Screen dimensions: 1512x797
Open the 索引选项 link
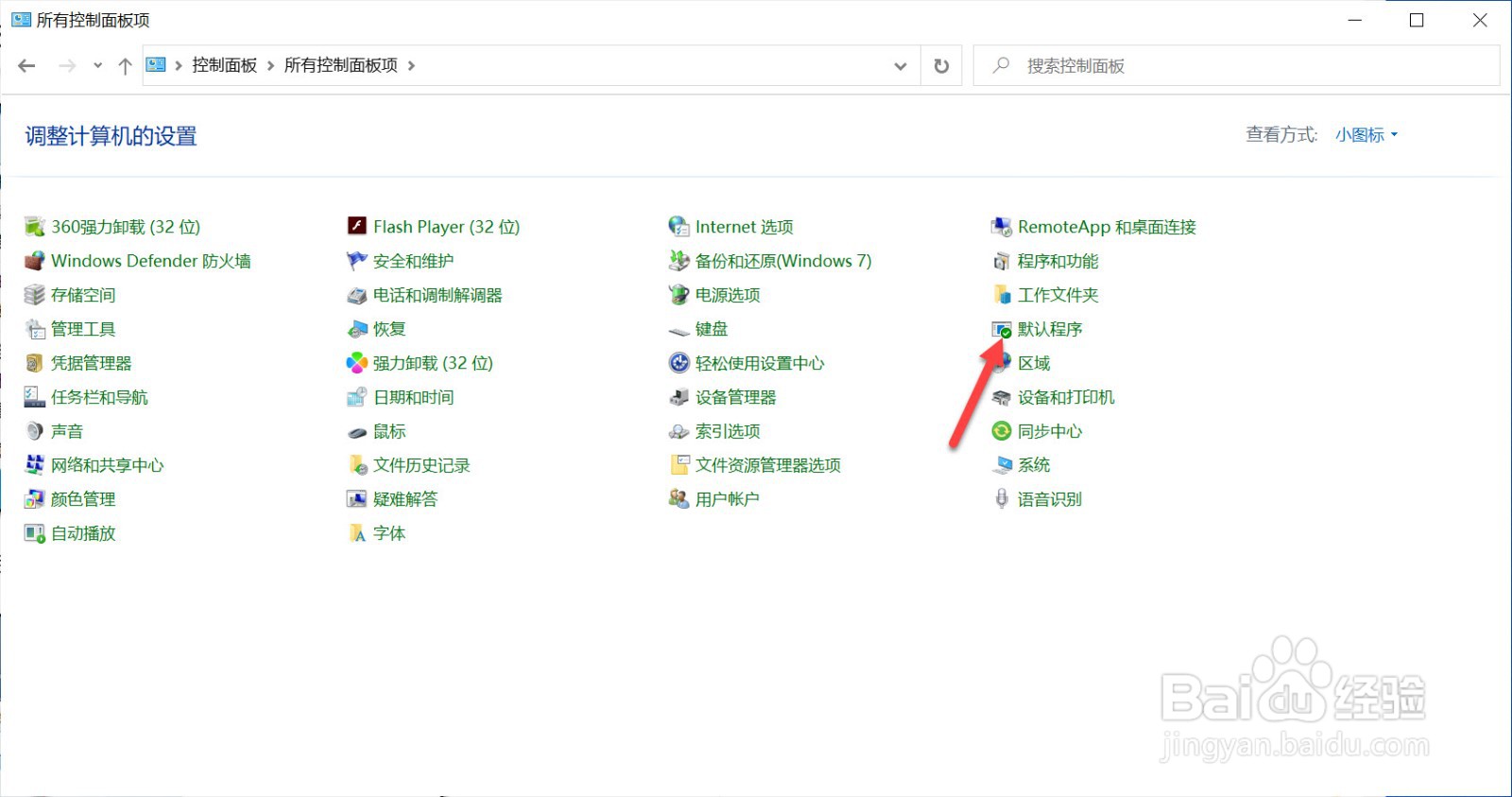coord(728,431)
